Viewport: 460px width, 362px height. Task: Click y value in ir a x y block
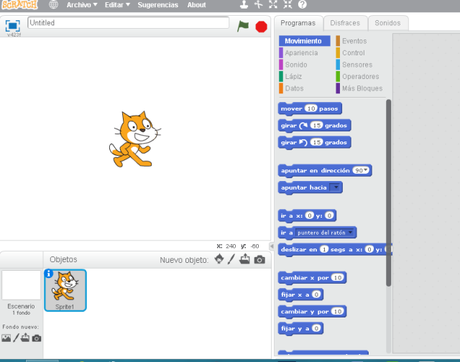click(x=329, y=215)
